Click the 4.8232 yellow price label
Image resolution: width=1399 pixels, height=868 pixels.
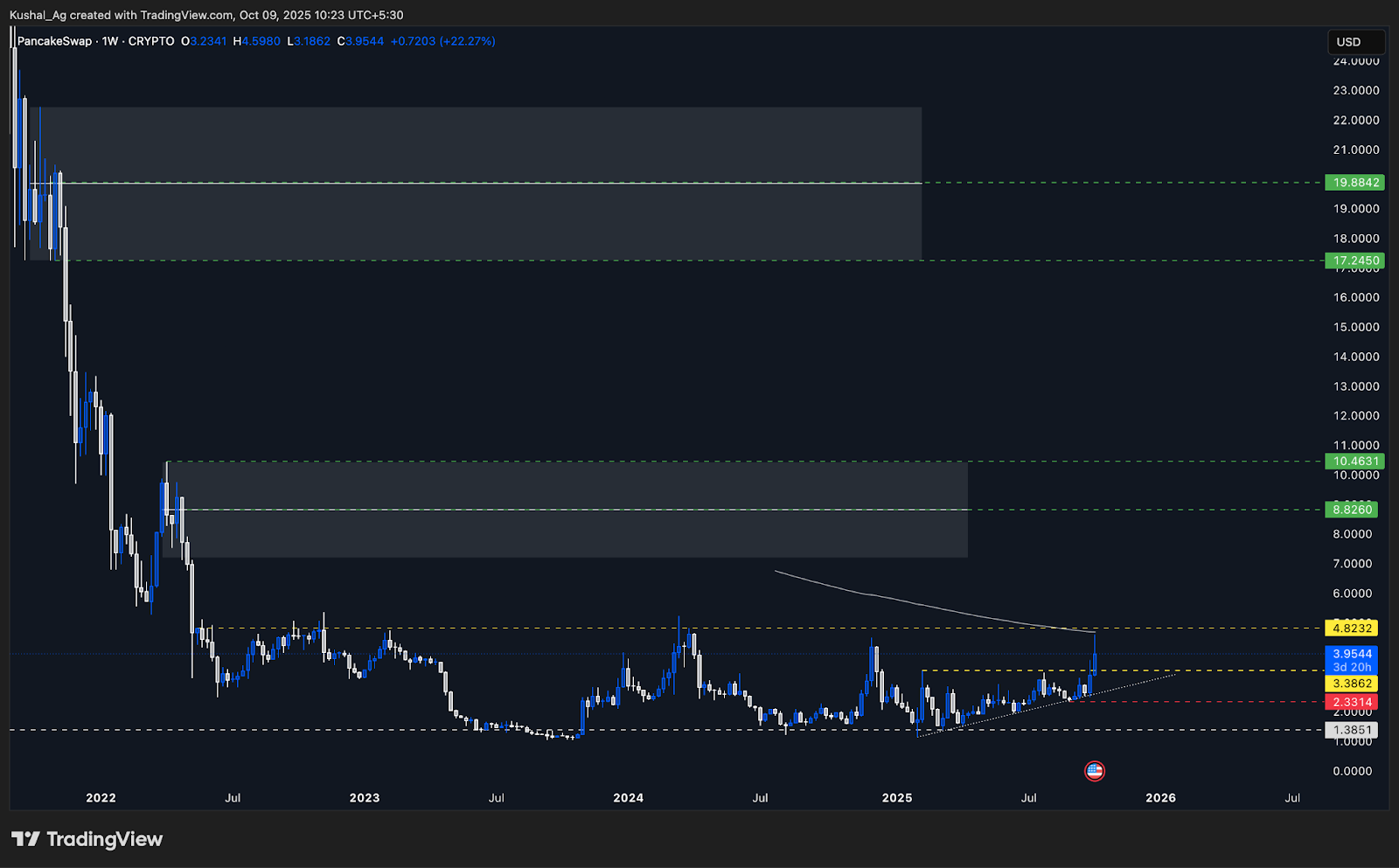coord(1352,628)
